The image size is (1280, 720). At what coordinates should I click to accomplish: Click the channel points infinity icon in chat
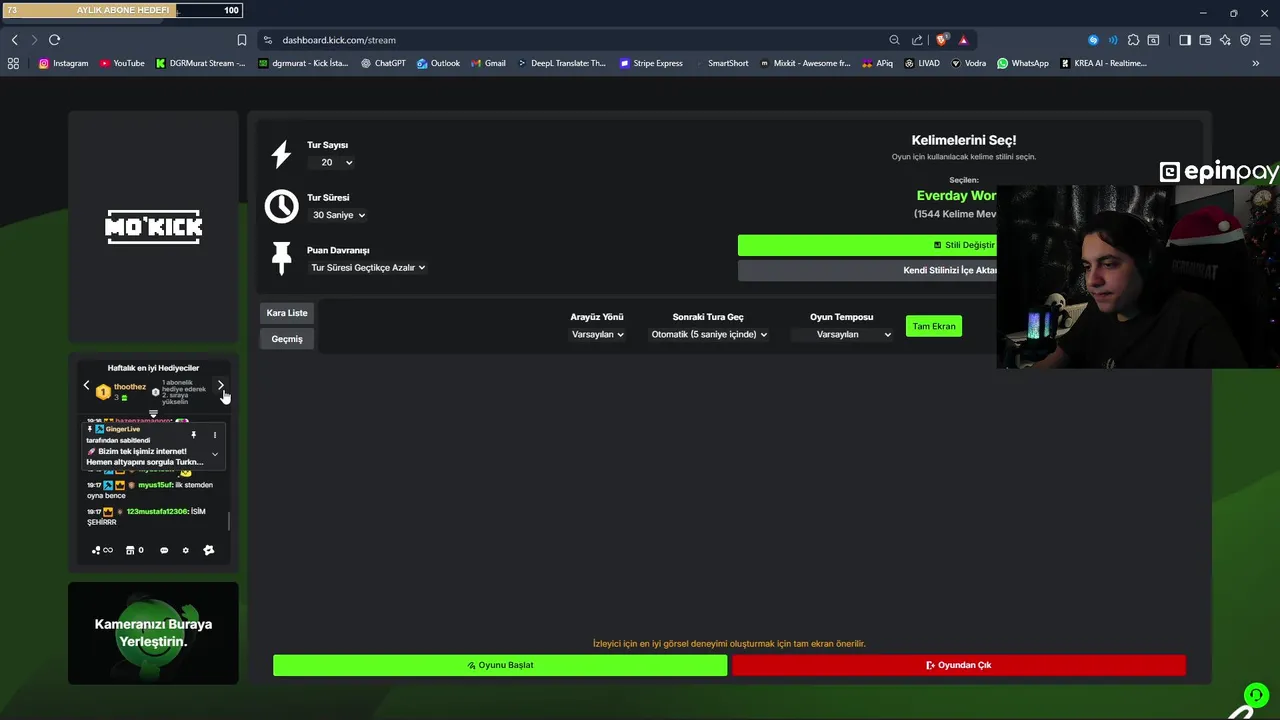pyautogui.click(x=102, y=550)
